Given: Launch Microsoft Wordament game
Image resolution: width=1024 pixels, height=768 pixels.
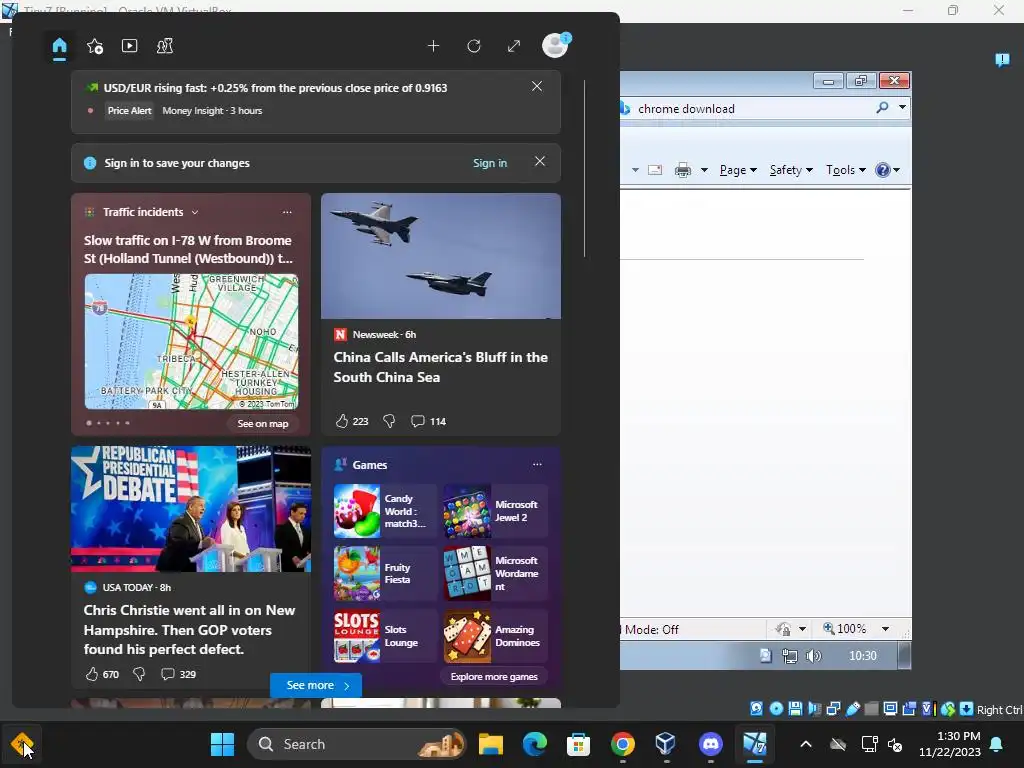Looking at the screenshot, I should click(x=495, y=573).
